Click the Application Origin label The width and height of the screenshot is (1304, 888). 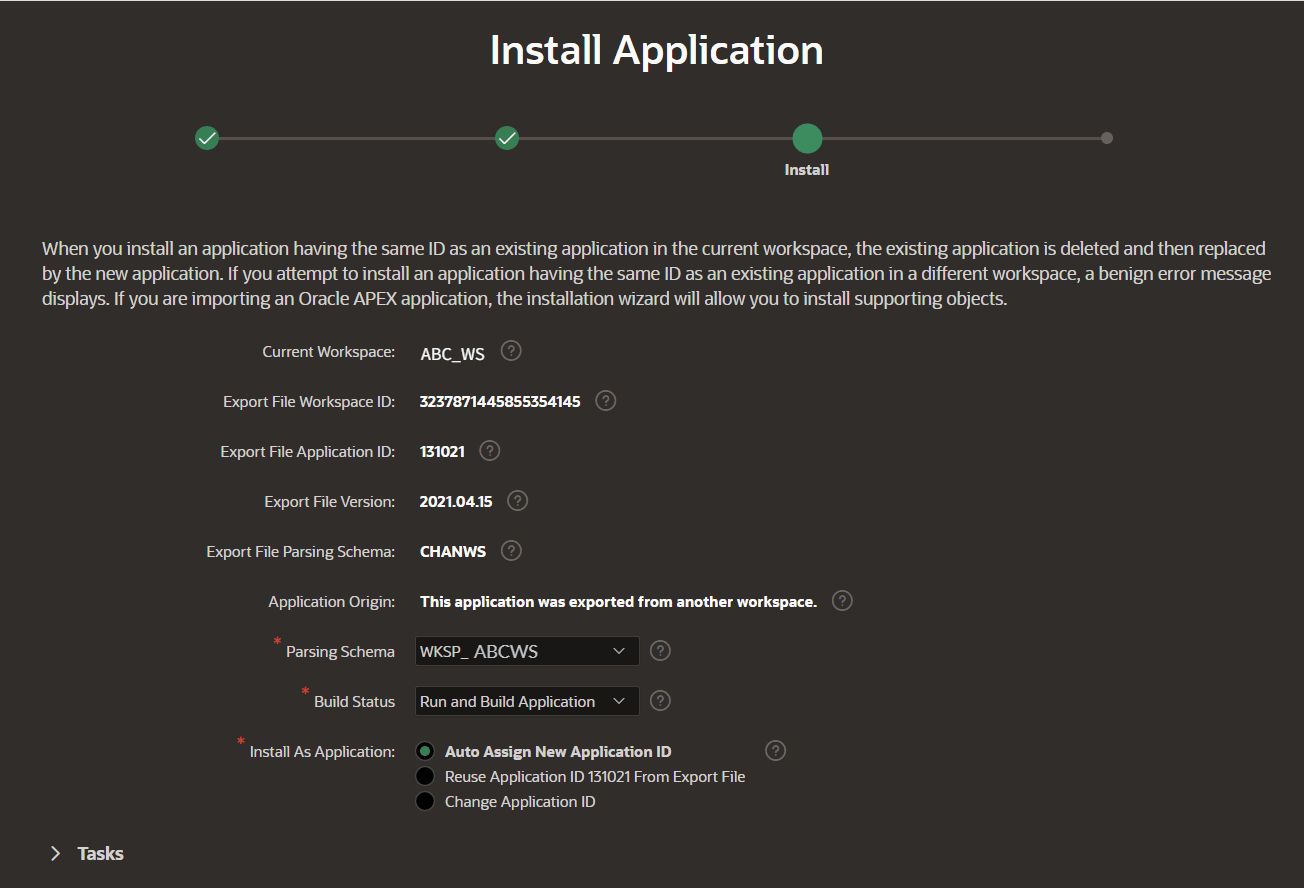(x=332, y=602)
